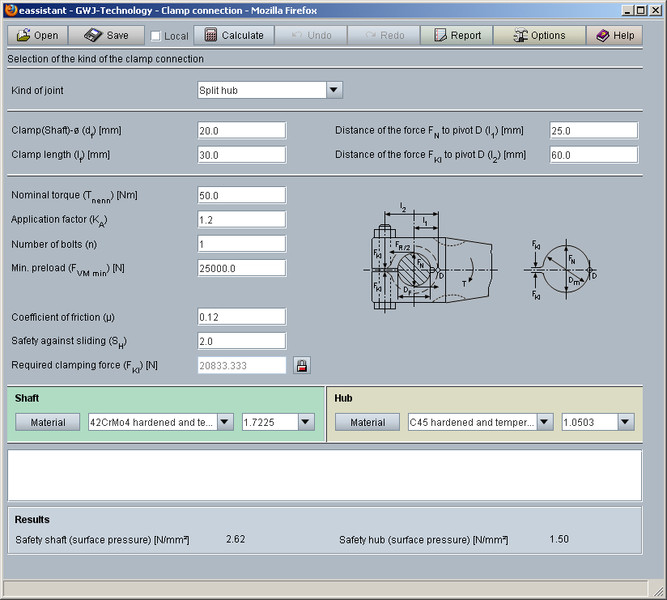
Task: Click the Clamp length input field
Action: [x=242, y=155]
